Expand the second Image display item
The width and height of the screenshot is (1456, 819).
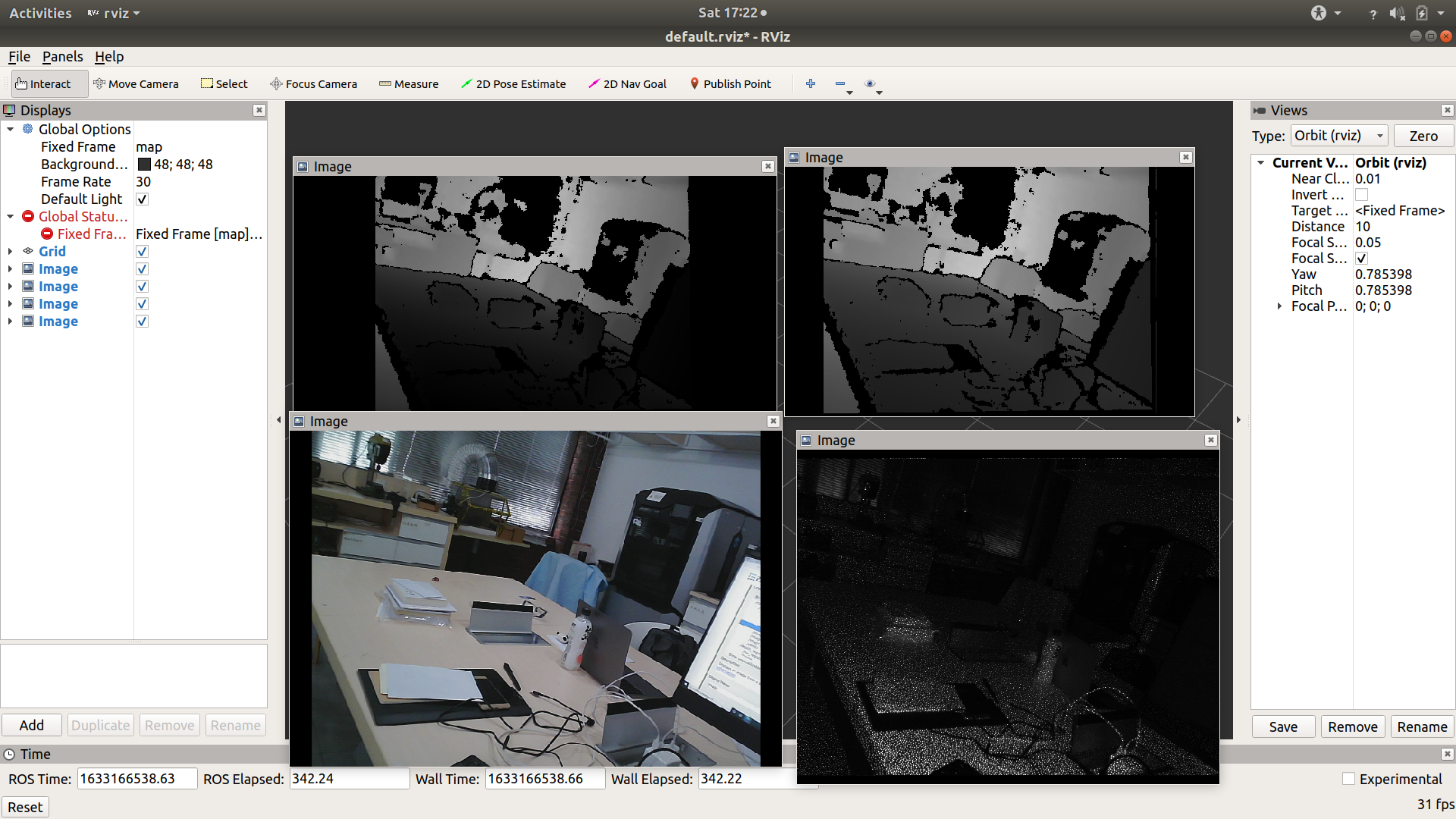[11, 287]
